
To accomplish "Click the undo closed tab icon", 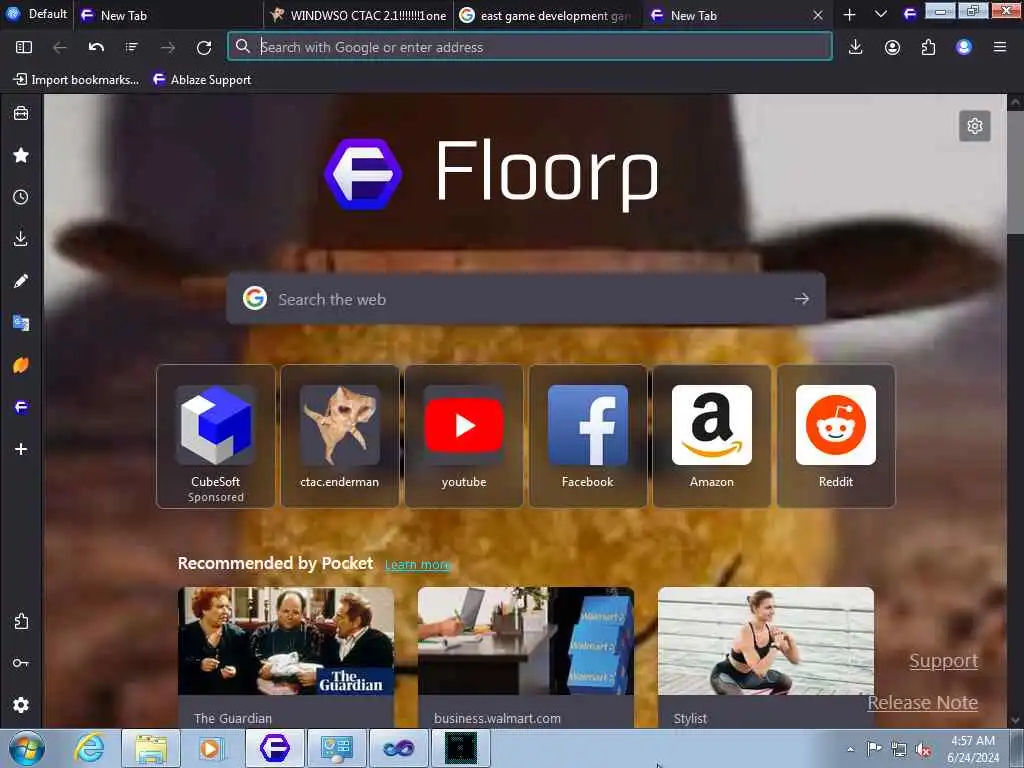I will pos(96,47).
